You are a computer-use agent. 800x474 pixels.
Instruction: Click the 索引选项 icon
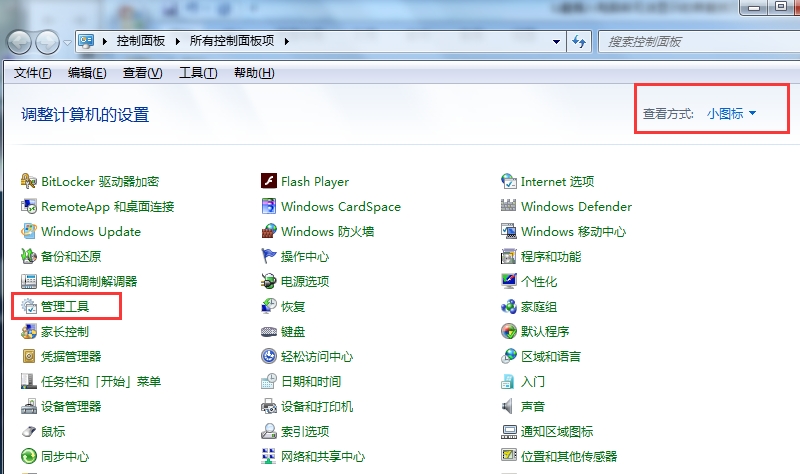[x=269, y=431]
